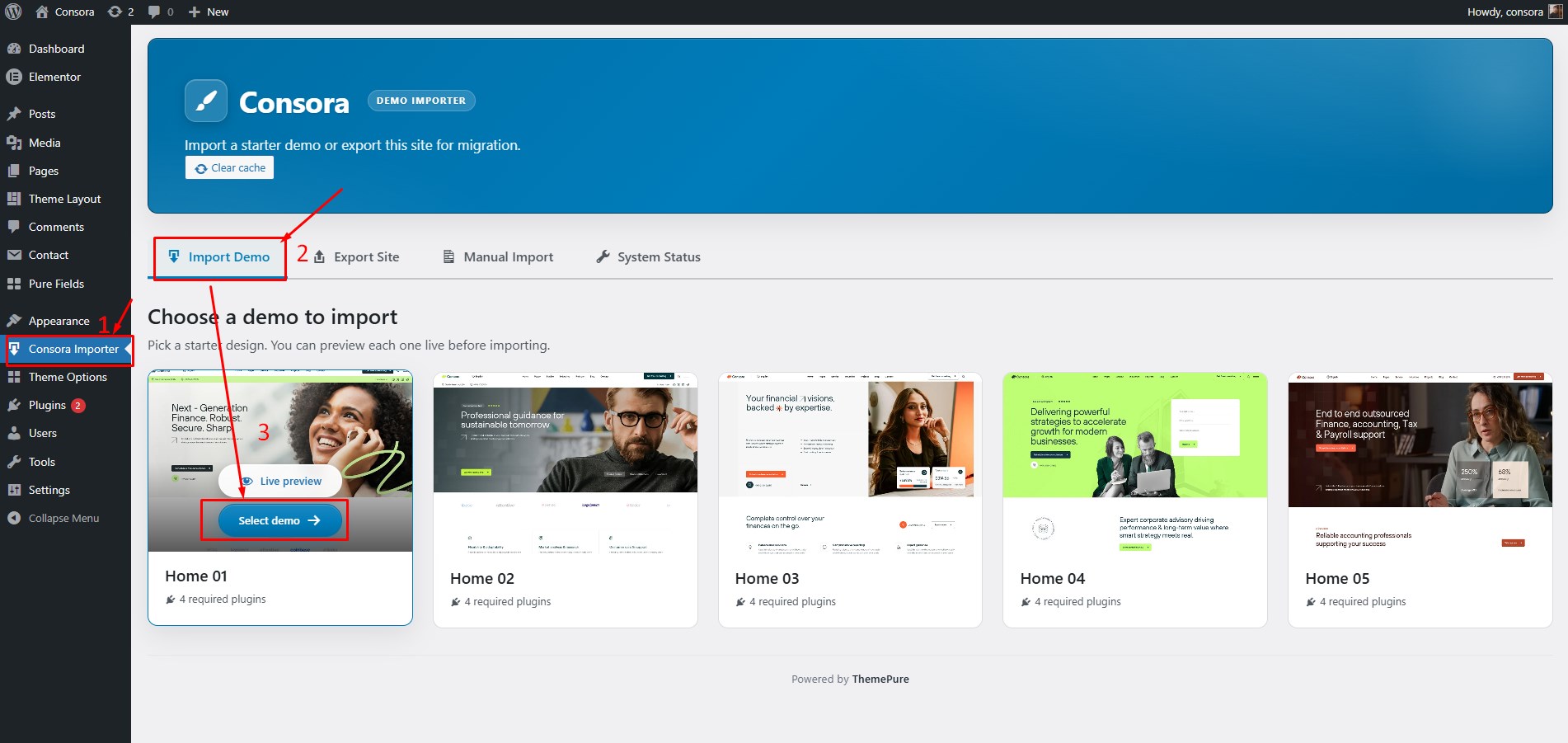Image resolution: width=1568 pixels, height=743 pixels.
Task: Click '4 required plugins' under Home 02
Action: (501, 602)
